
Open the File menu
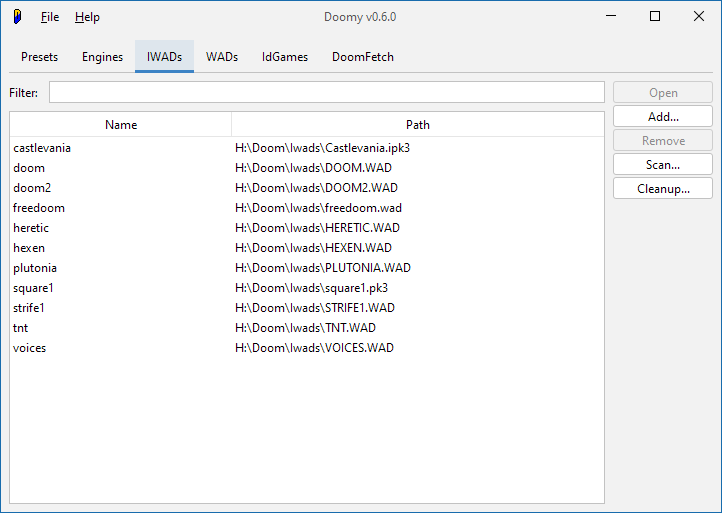(50, 17)
